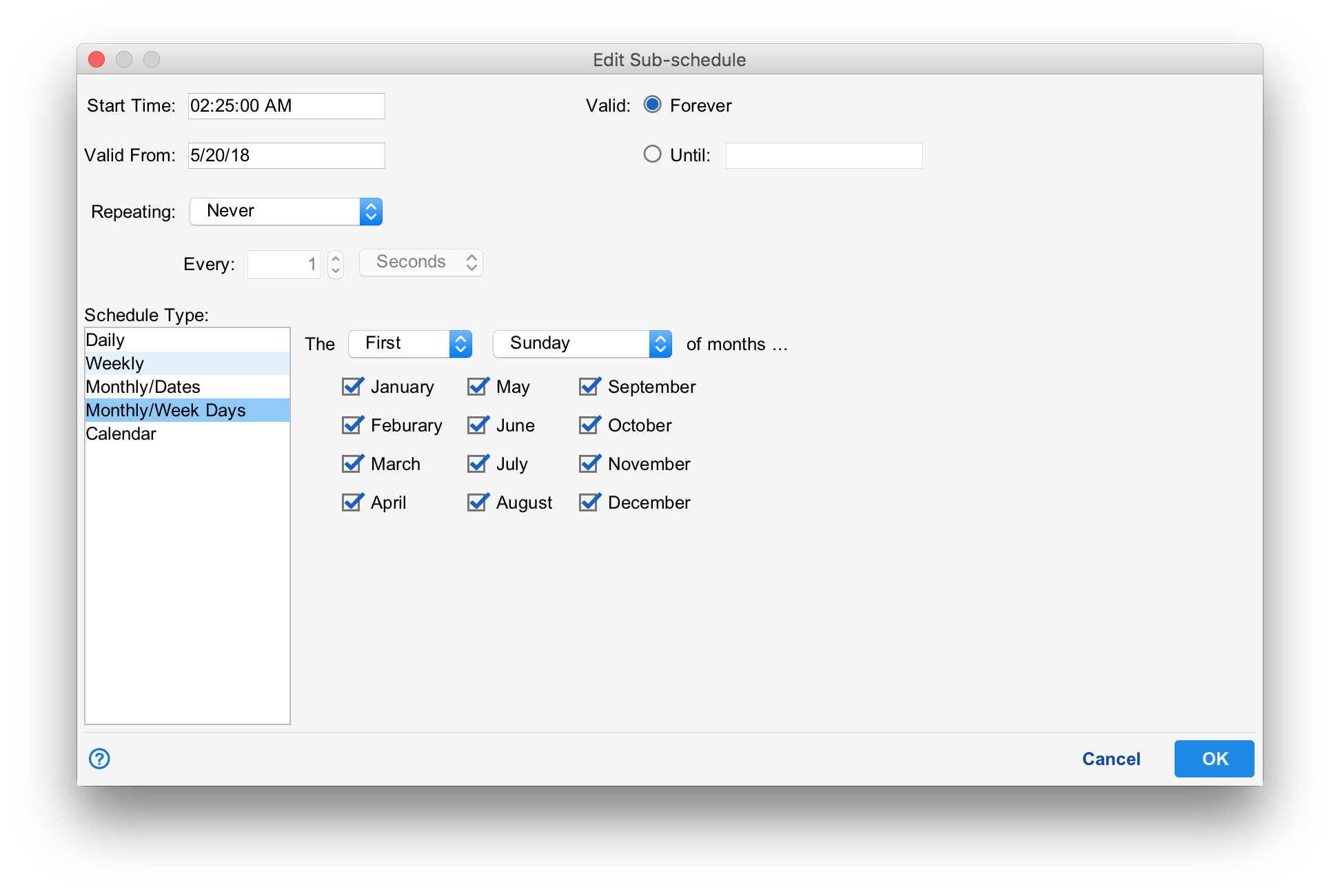The width and height of the screenshot is (1340, 896).
Task: Click into the Start Time field
Action: point(286,106)
